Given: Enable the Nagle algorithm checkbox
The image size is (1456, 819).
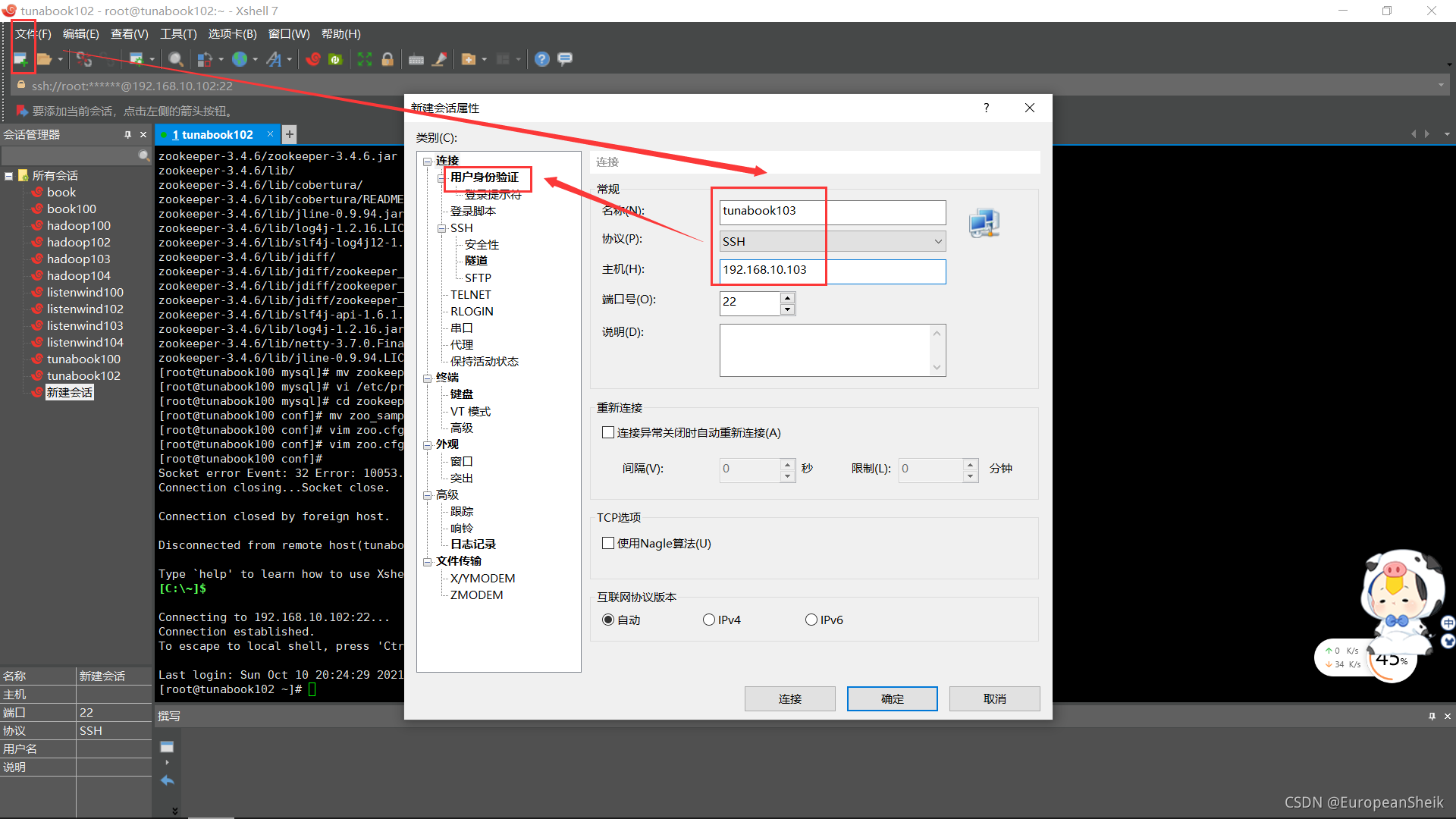Looking at the screenshot, I should [x=607, y=543].
